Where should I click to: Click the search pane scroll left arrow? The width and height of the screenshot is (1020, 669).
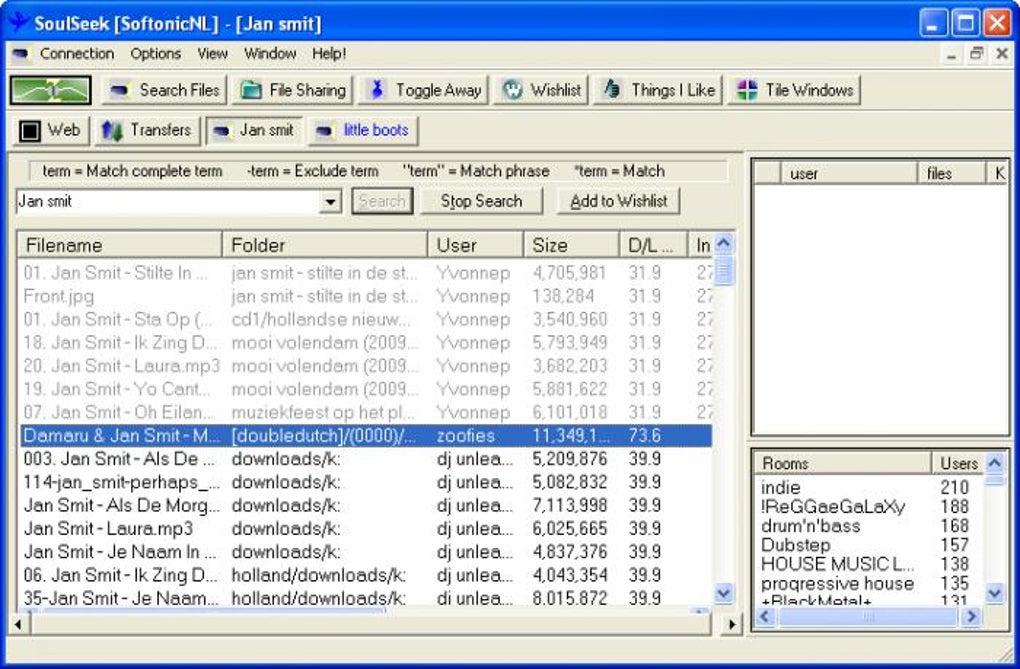(18, 625)
